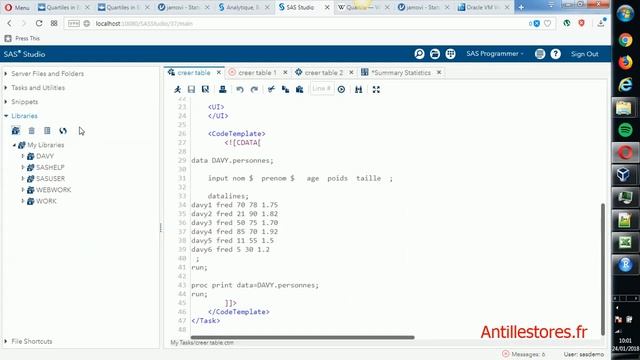Open the search icon in SAS header
Viewport: 640px width, 360px height.
click(419, 54)
